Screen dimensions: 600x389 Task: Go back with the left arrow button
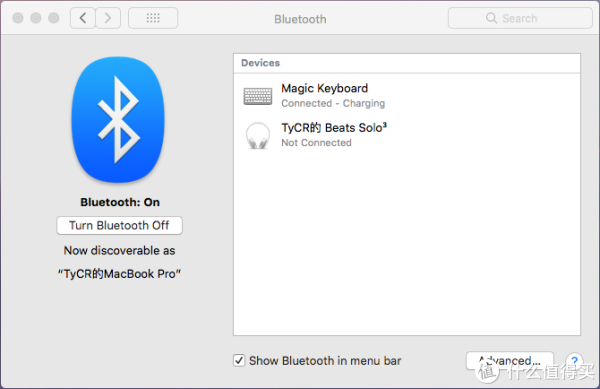(83, 18)
